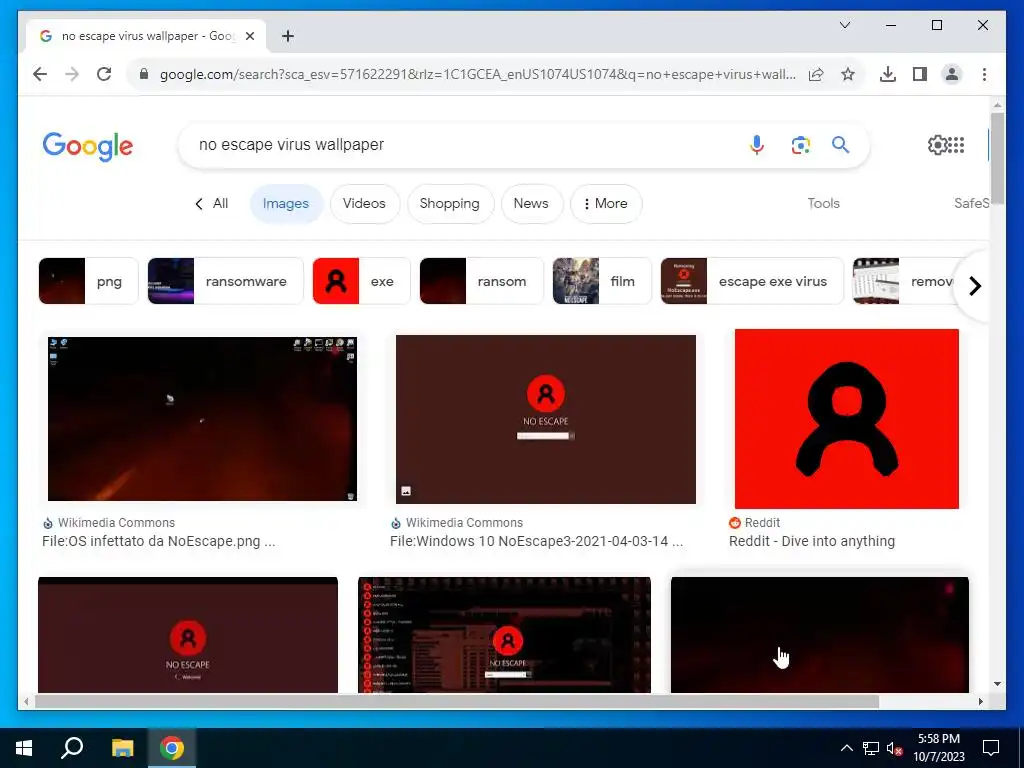Filter images by the 'film' chip
The width and height of the screenshot is (1024, 768).
tap(602, 281)
